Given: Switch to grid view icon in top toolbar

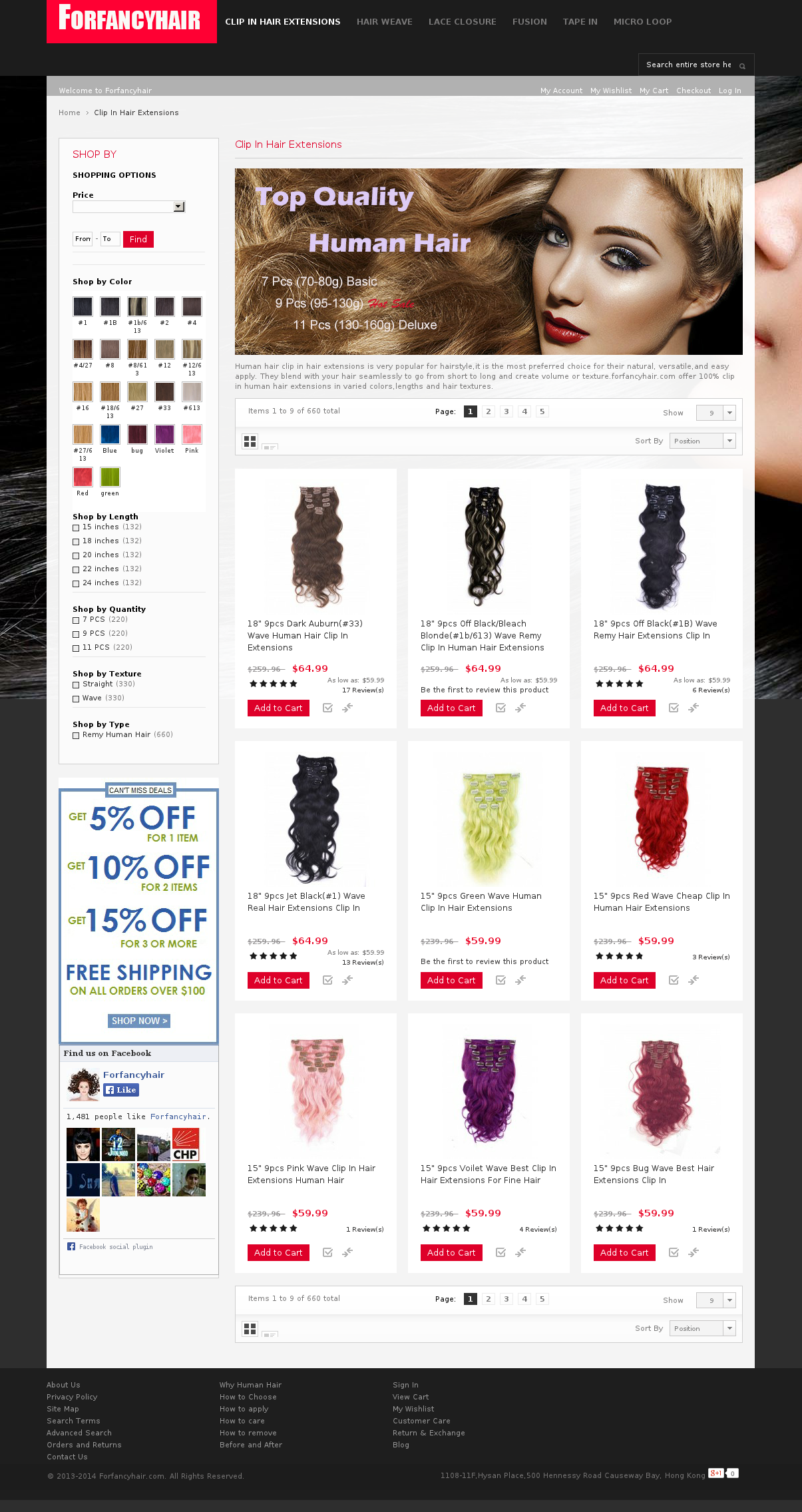Looking at the screenshot, I should pyautogui.click(x=250, y=441).
